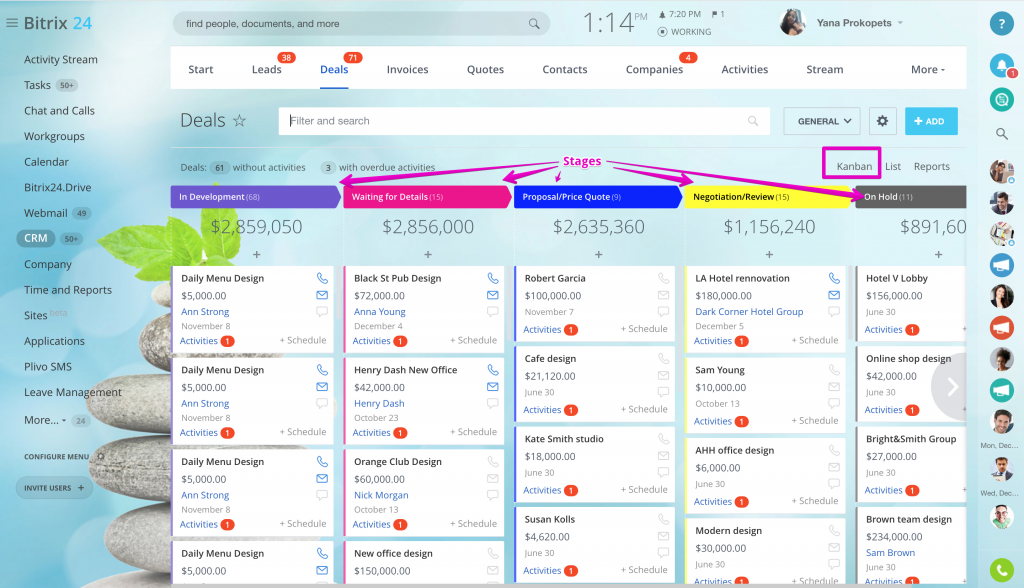Image resolution: width=1024 pixels, height=588 pixels.
Task: Expand the More dropdown in CRM tabs
Action: coord(927,69)
